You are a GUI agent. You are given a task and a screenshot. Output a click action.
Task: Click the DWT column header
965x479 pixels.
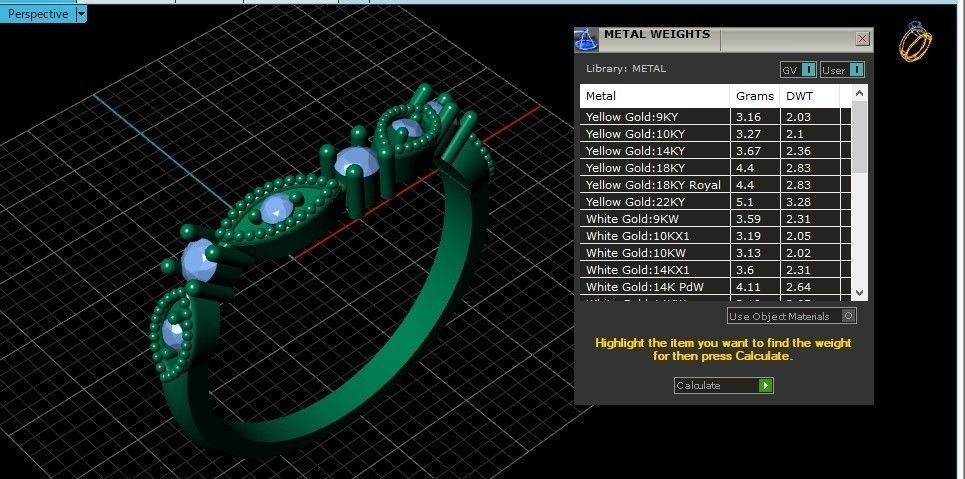coord(809,96)
